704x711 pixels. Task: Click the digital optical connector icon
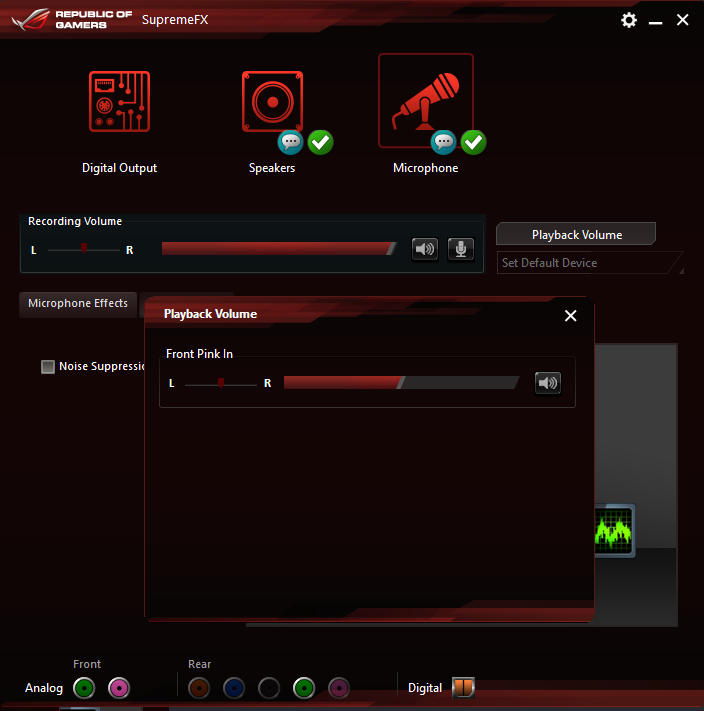point(463,688)
